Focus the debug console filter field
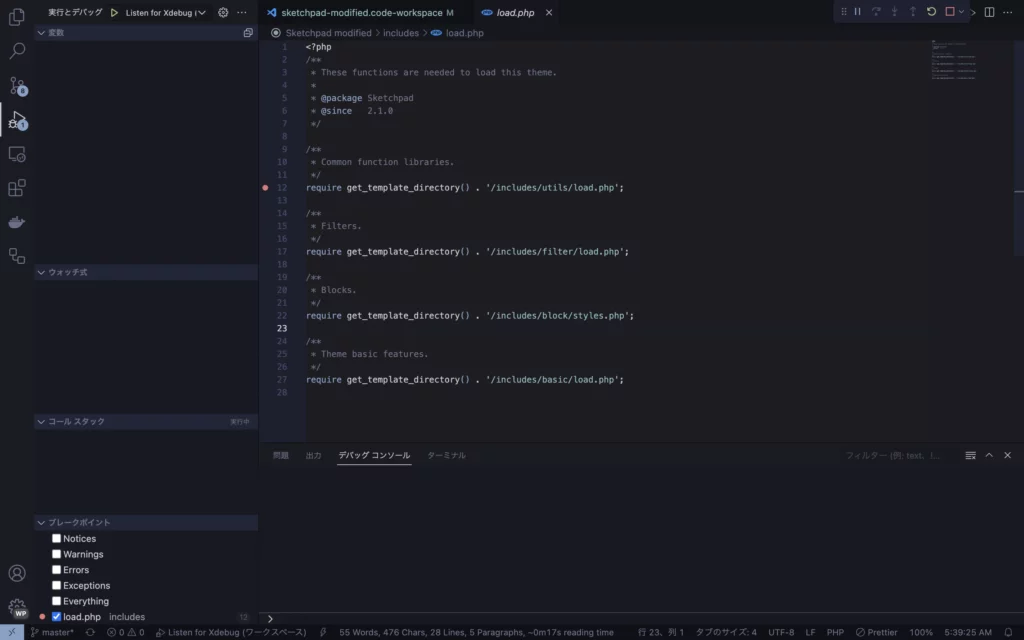This screenshot has width=1024, height=640. tap(899, 455)
